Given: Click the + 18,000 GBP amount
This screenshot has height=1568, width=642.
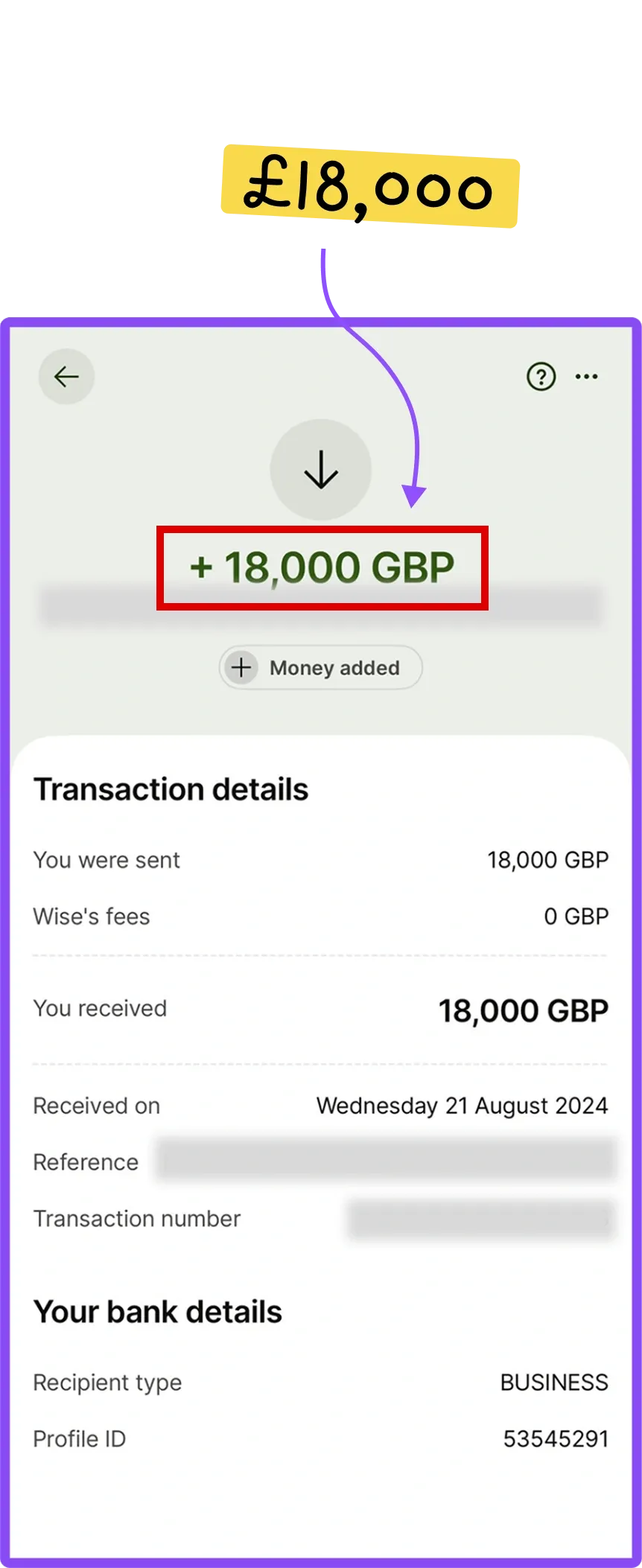Looking at the screenshot, I should tap(322, 567).
